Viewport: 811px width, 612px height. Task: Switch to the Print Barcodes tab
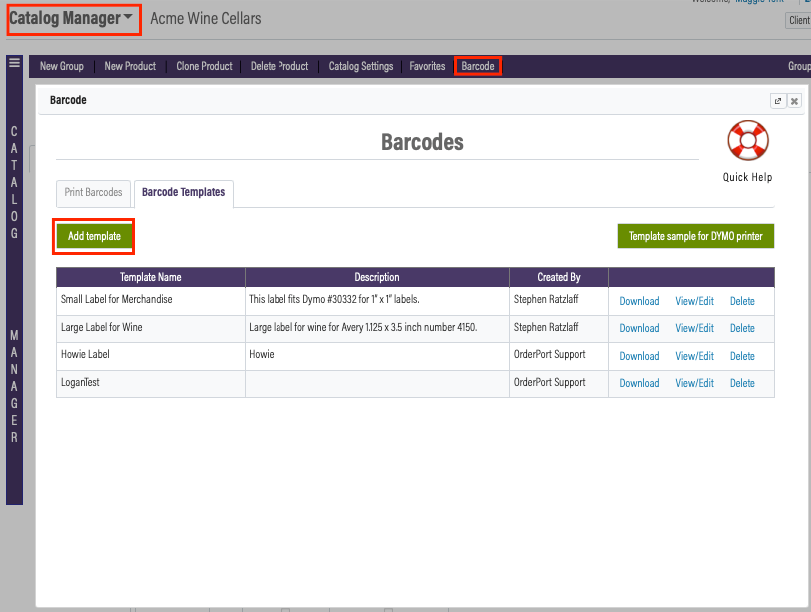(x=93, y=193)
